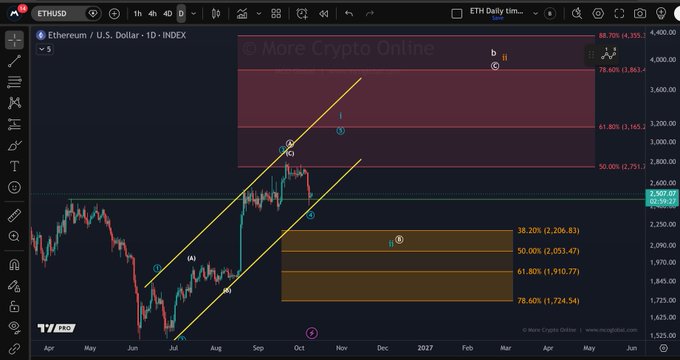Select the brush drawing tool
Image resolution: width=680 pixels, height=360 pixels.
tap(14, 145)
